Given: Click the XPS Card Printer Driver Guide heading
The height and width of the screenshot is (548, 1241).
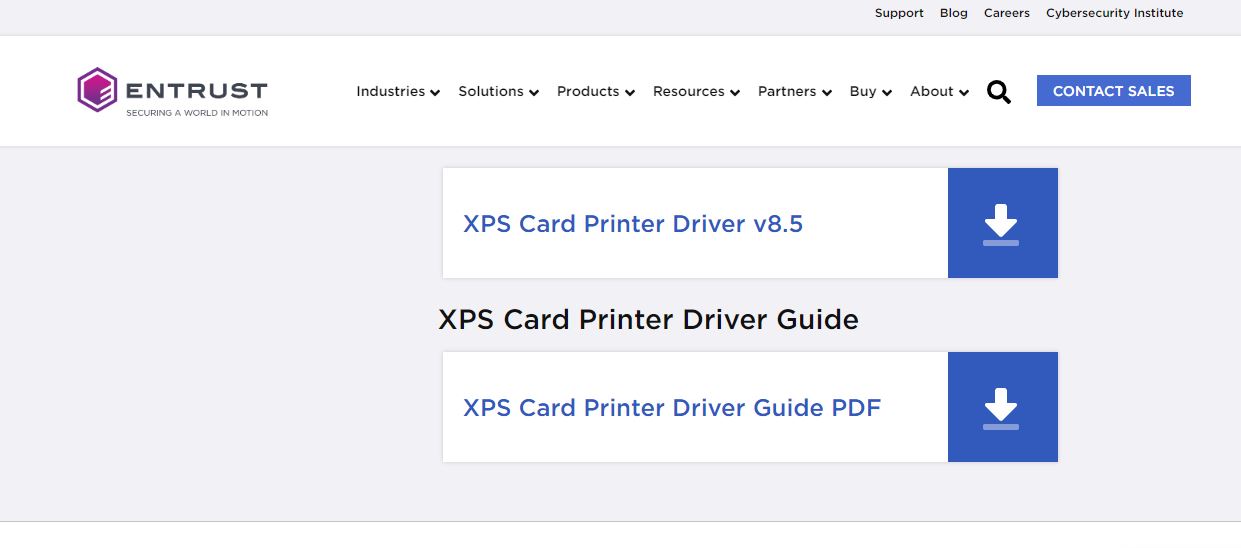Looking at the screenshot, I should (648, 320).
